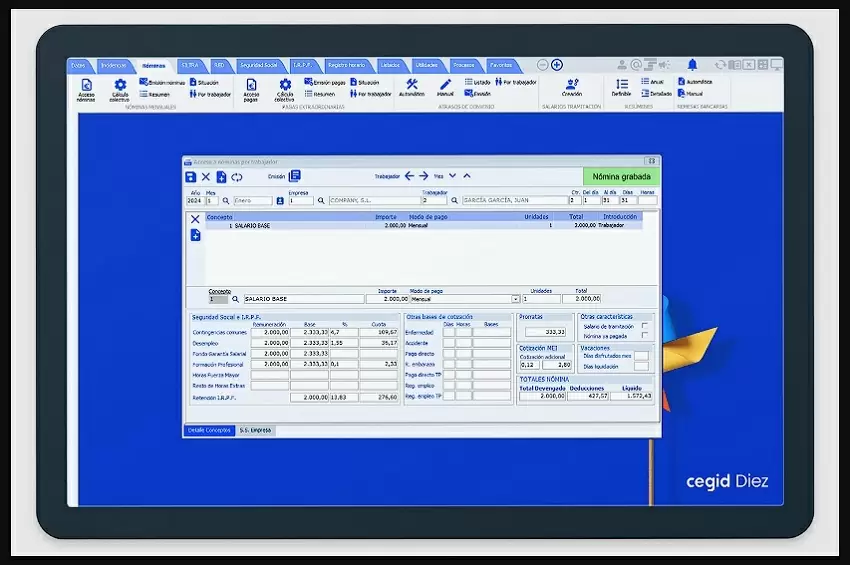Screen dimensions: 850x565
Task: Open Anual summary in Resúmenes
Action: [x=653, y=82]
